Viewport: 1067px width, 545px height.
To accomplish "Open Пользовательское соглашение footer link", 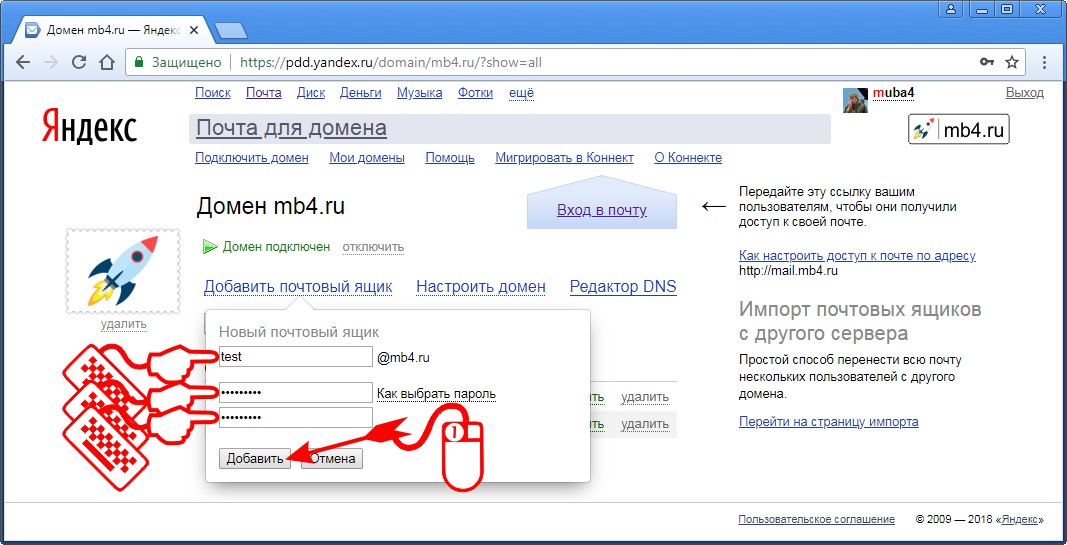I will (817, 520).
